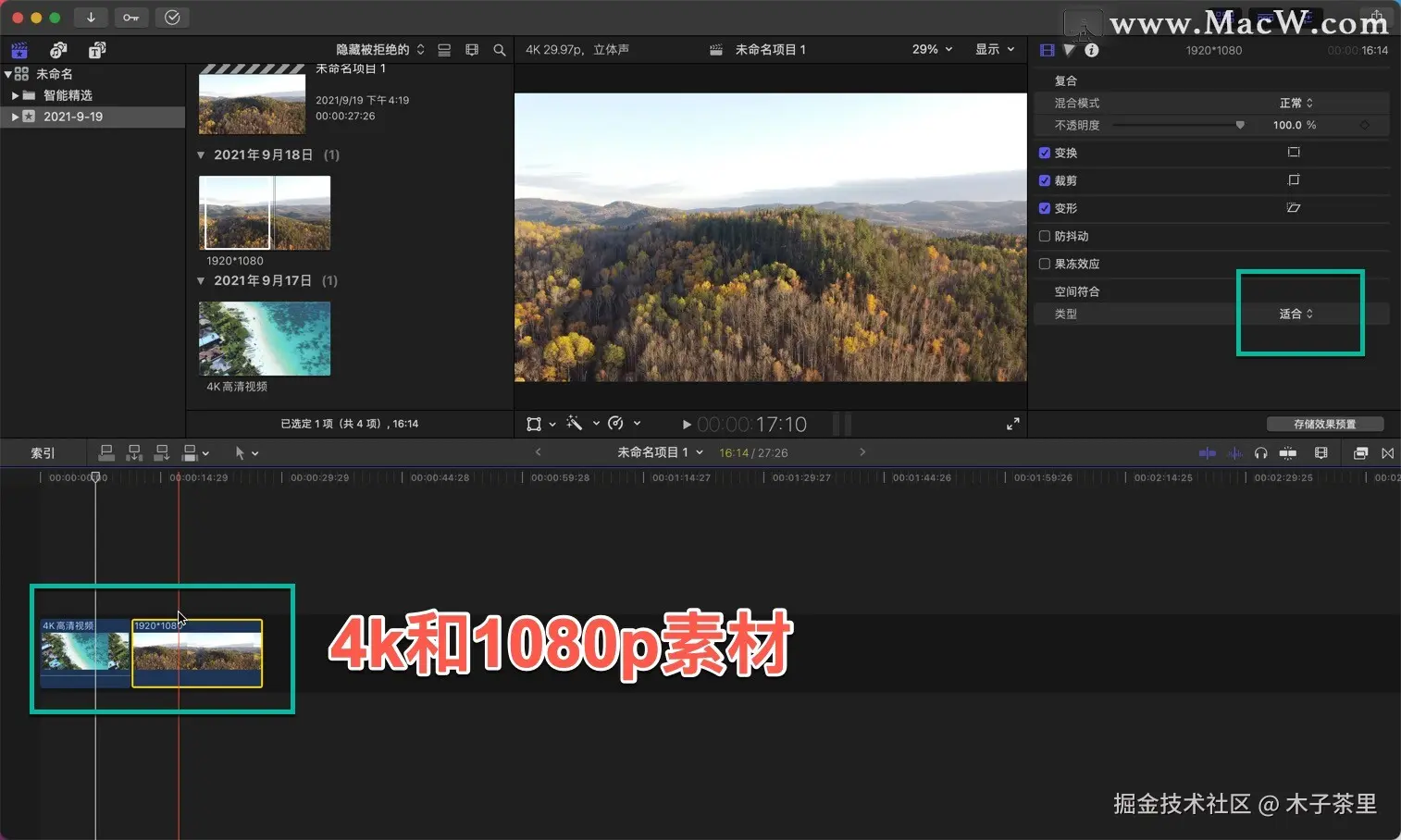This screenshot has height=840, width=1401.
Task: Collapse the 2021年9月17日 group
Action: [201, 280]
